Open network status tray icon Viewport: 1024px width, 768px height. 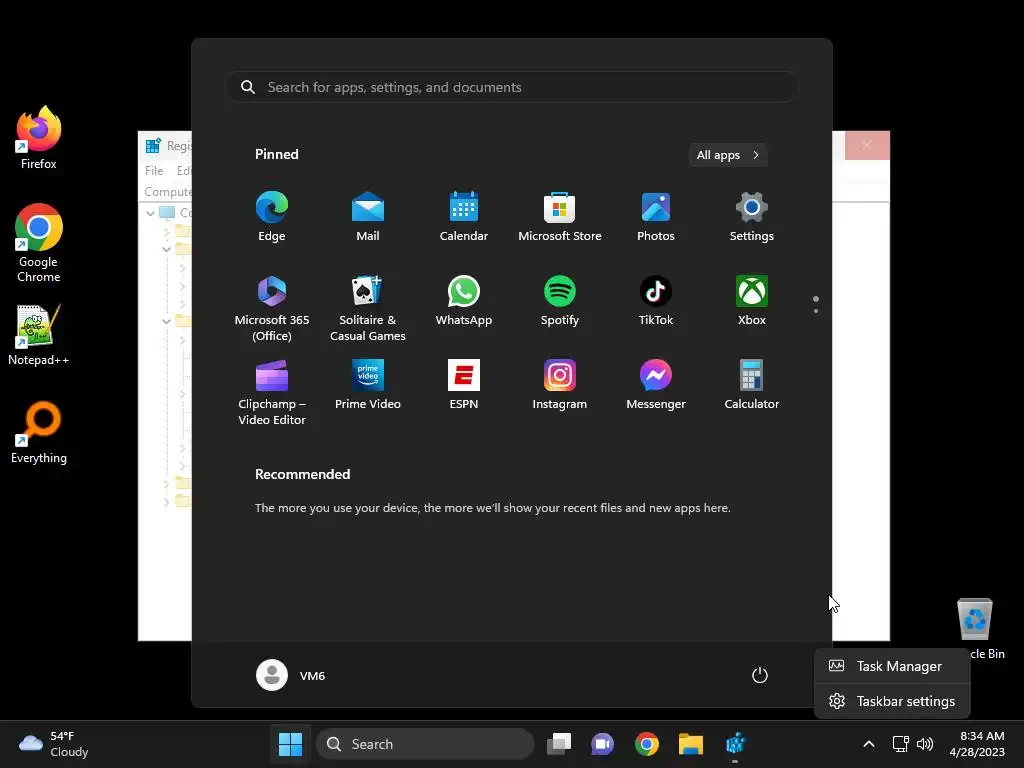pos(901,744)
